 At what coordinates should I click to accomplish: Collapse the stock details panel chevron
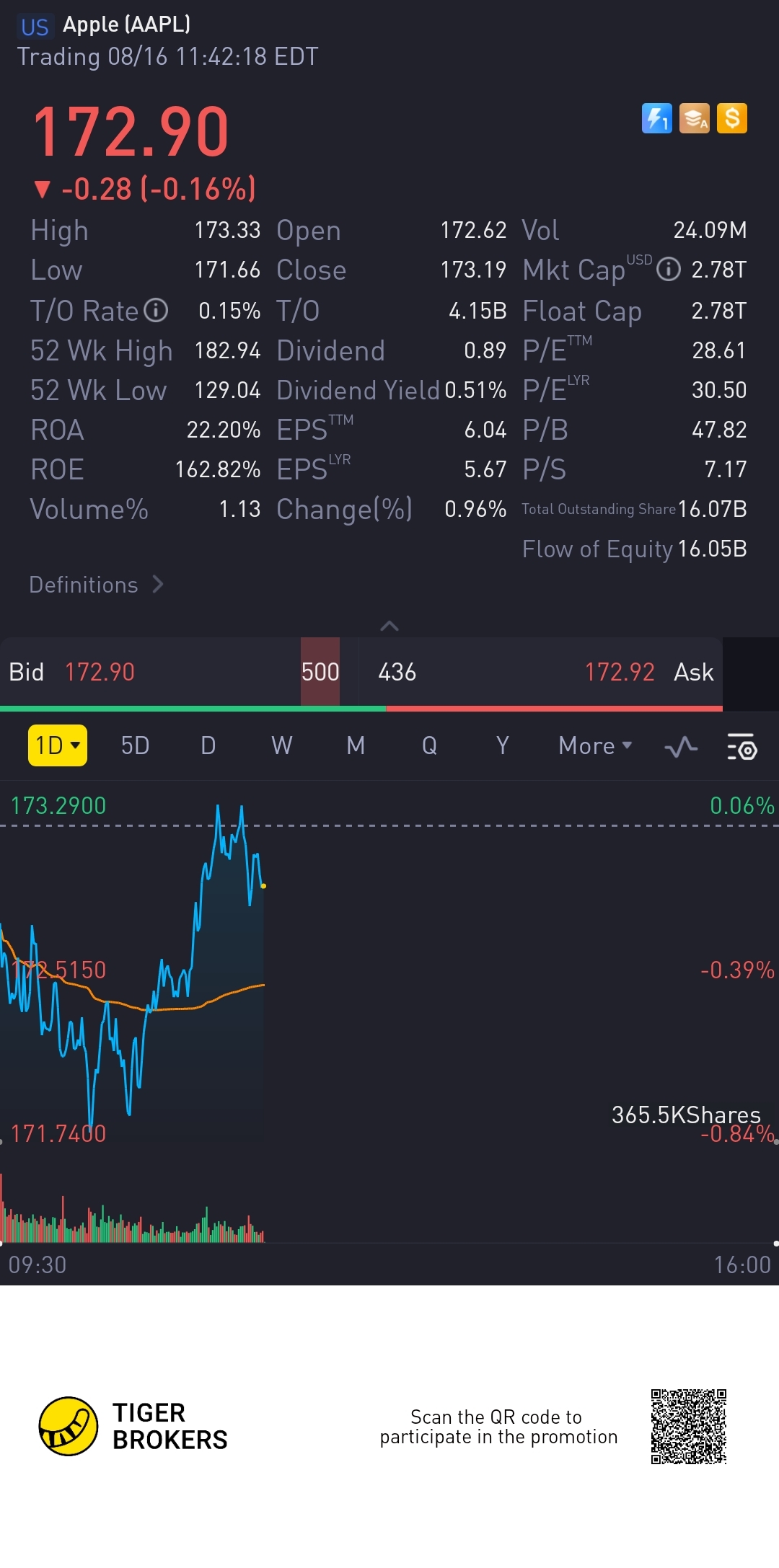[389, 626]
